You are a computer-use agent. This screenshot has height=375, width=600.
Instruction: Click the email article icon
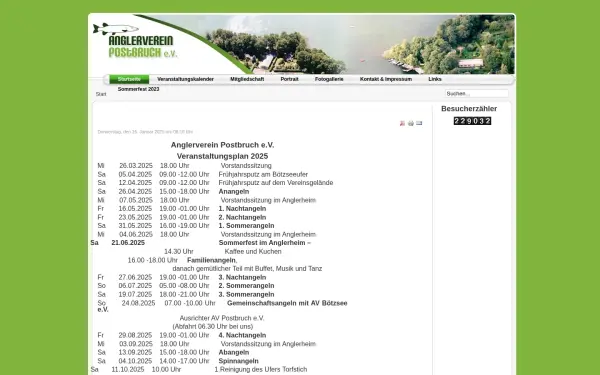pyautogui.click(x=419, y=123)
